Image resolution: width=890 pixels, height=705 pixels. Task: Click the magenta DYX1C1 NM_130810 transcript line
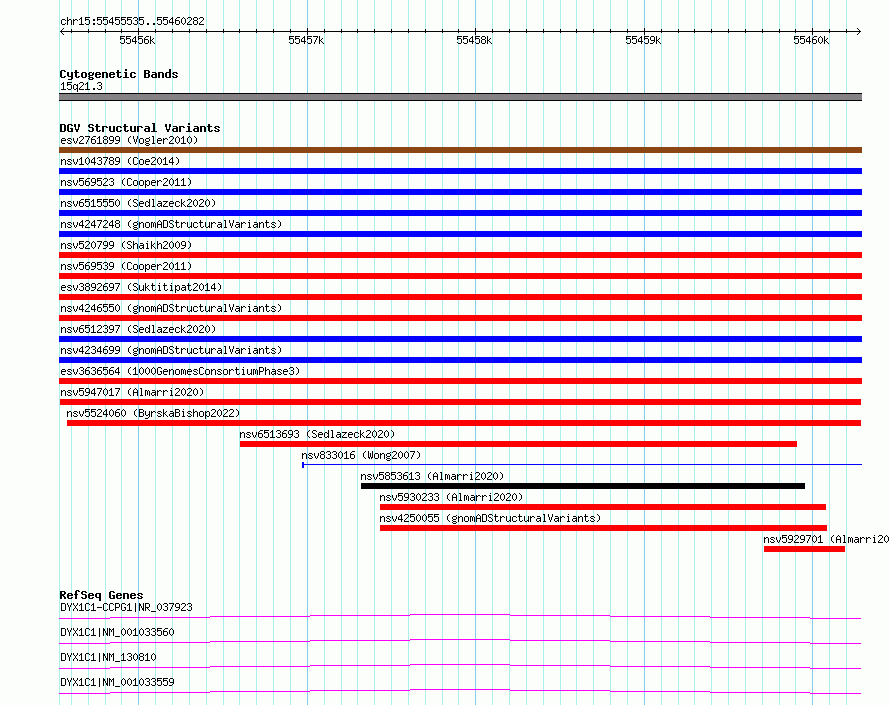click(460, 666)
